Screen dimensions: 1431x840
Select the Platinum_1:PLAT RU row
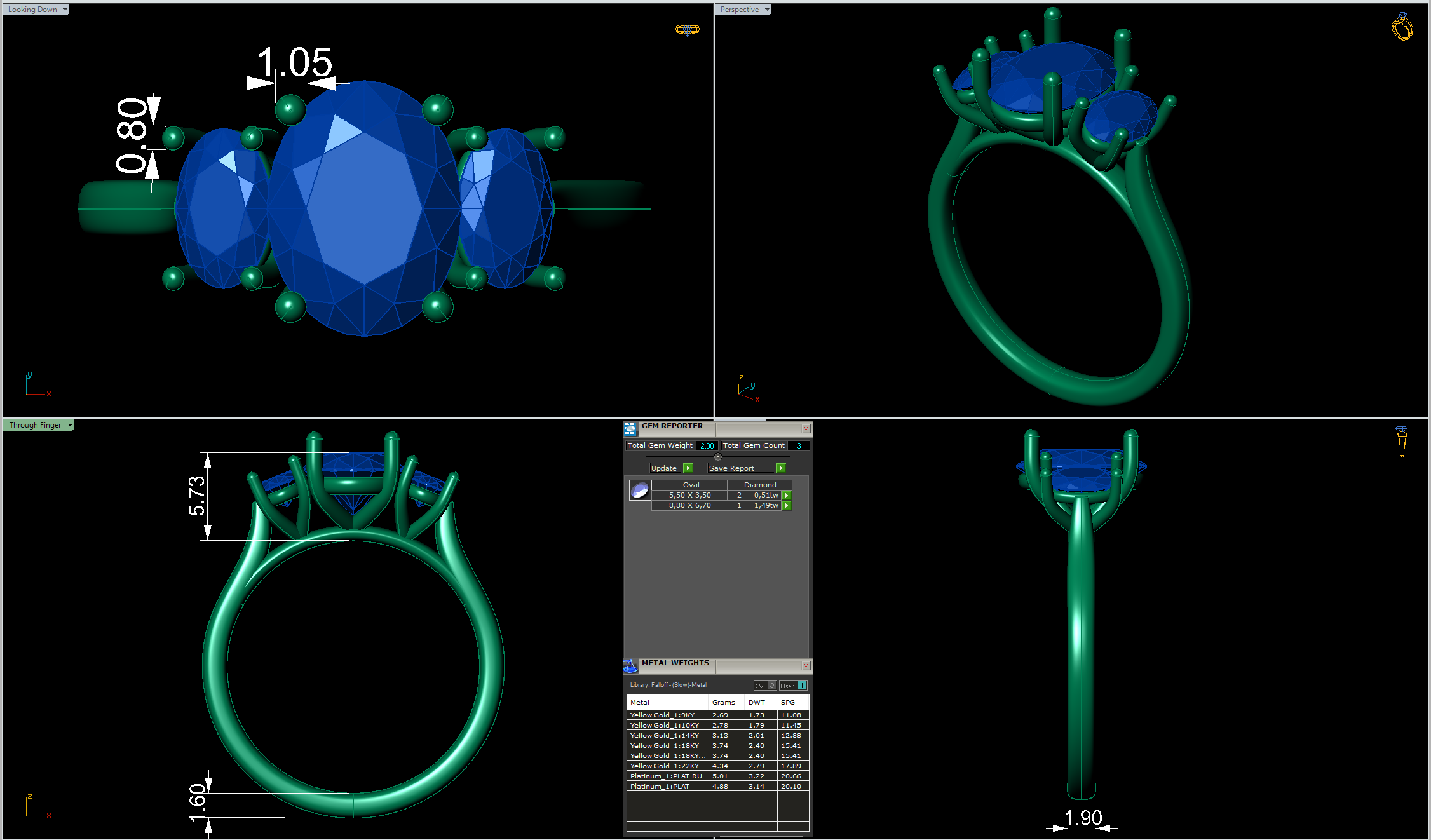666,776
